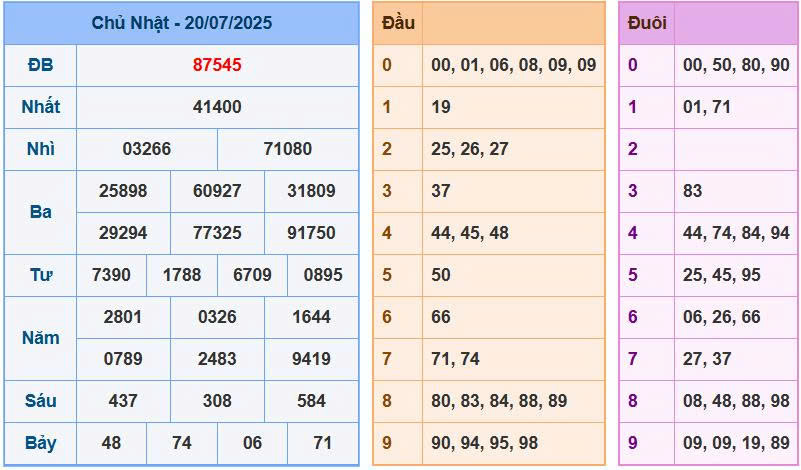Click Đuôi row 6 values 06, 26, 66

point(721,316)
